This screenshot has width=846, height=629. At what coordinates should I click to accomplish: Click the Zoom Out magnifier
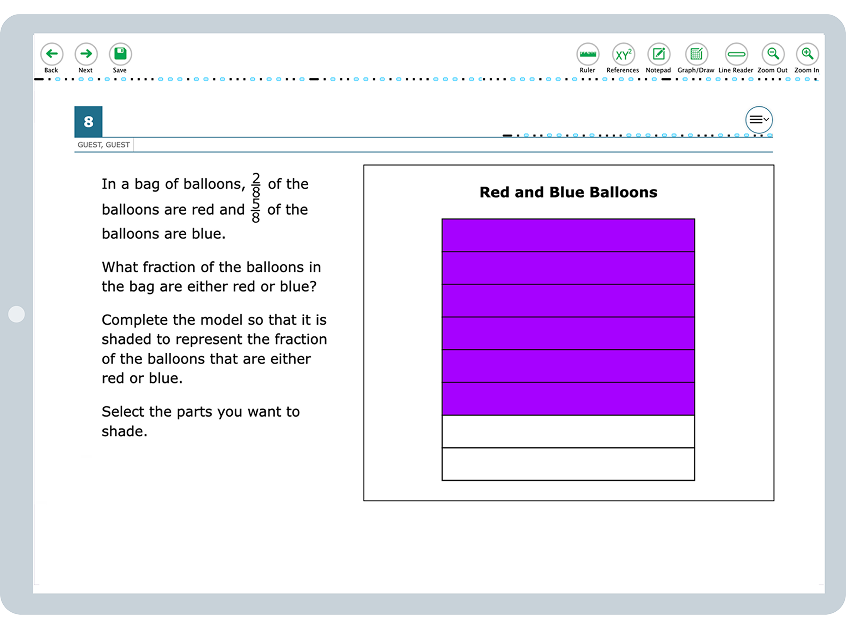pyautogui.click(x=773, y=54)
